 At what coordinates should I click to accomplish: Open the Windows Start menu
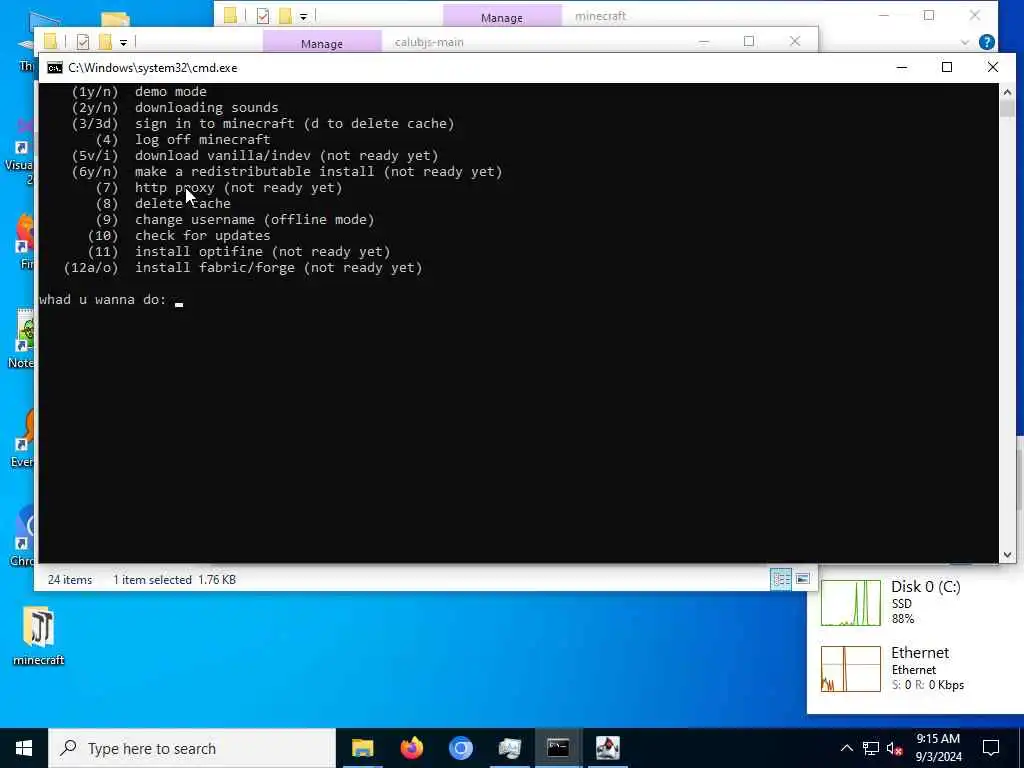pos(24,748)
